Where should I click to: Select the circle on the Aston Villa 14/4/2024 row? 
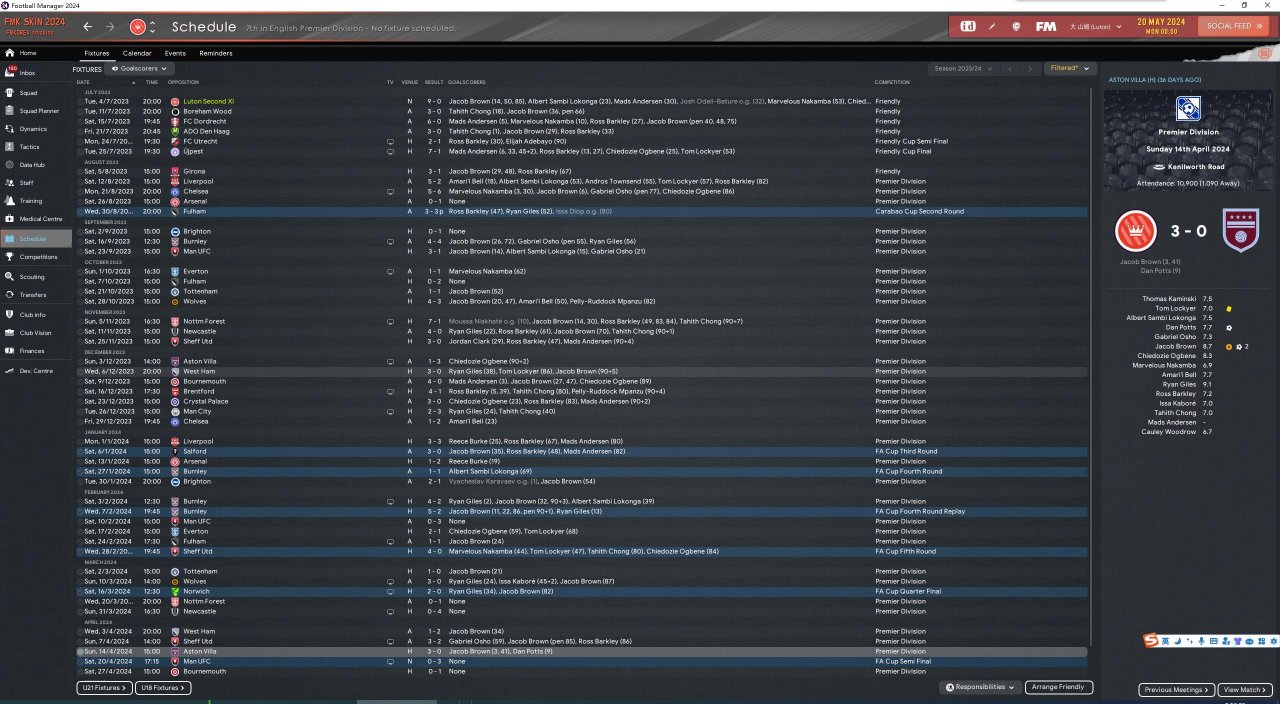tap(82, 651)
